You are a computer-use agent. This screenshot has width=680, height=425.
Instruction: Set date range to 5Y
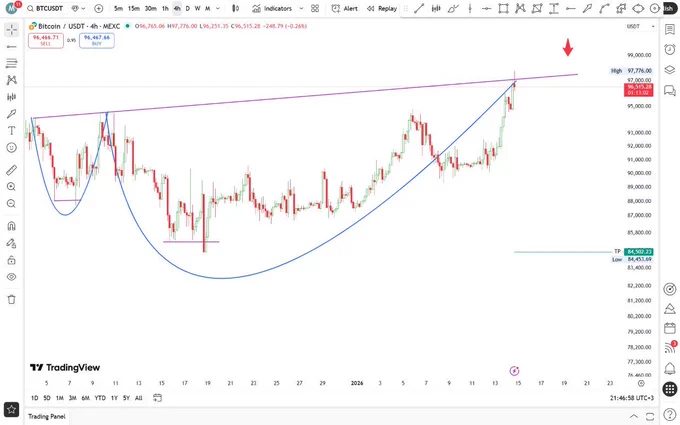[126, 398]
